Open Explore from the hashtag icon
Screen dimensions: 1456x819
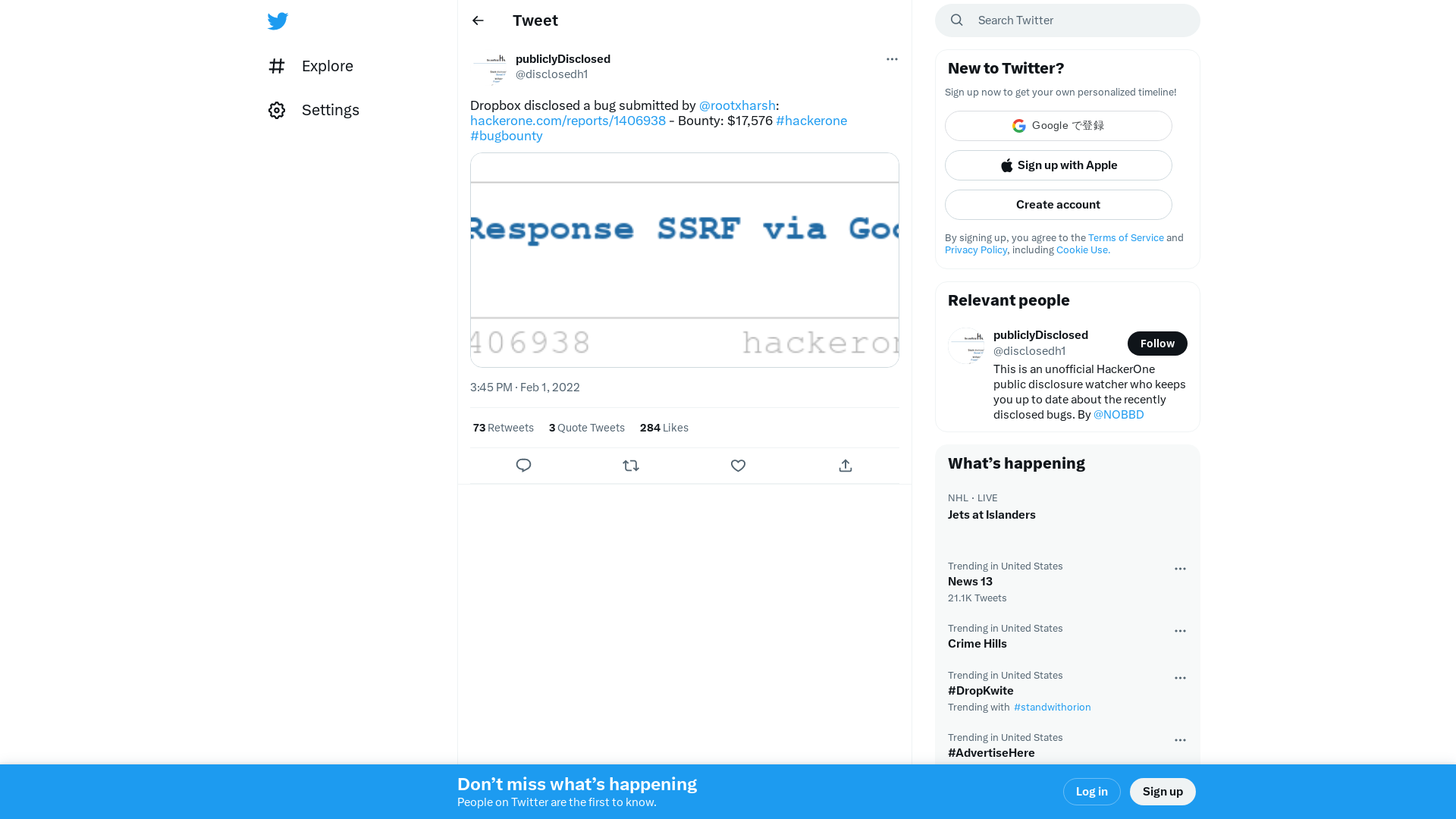(x=277, y=66)
